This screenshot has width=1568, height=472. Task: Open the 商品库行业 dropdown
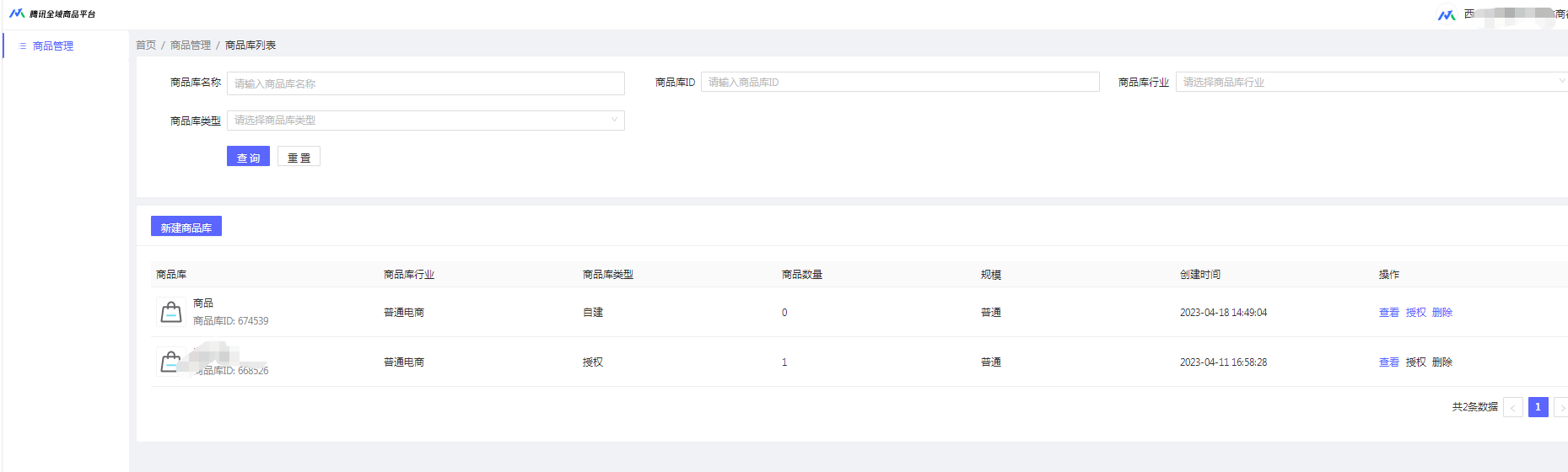point(1371,82)
